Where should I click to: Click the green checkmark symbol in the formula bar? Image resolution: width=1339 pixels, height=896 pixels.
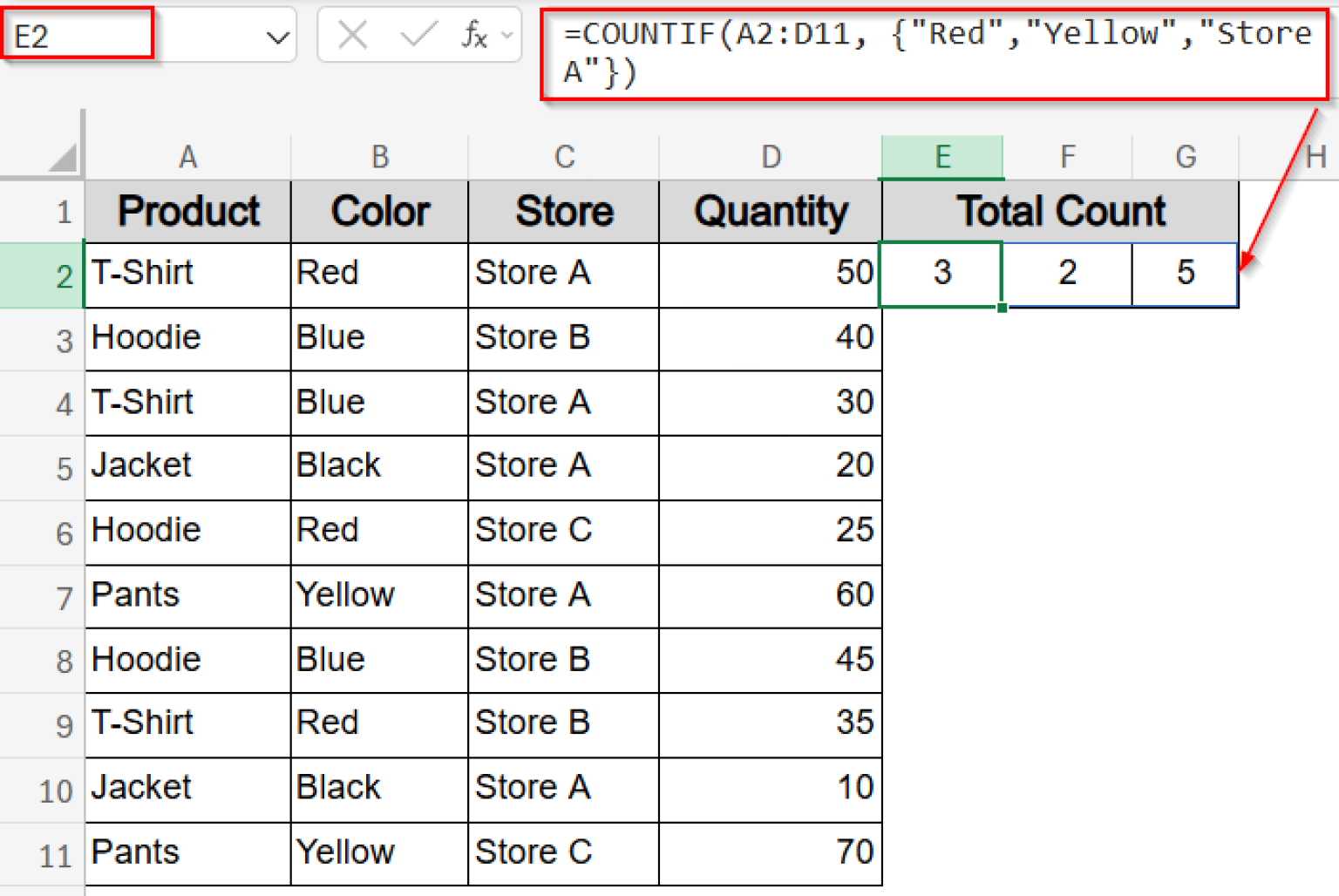click(418, 35)
